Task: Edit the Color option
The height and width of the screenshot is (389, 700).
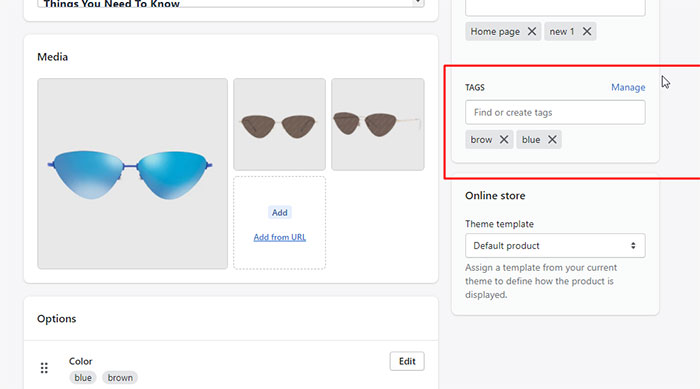Action: coord(407,361)
